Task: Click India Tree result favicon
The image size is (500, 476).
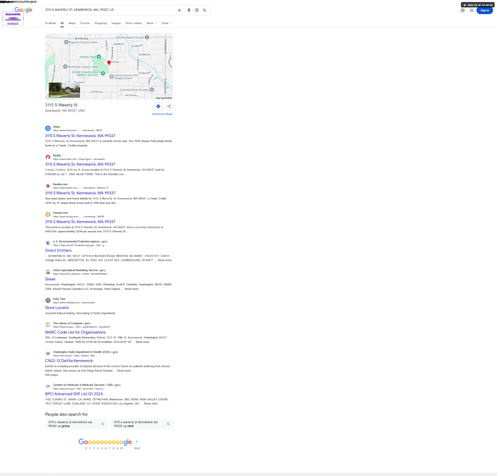Action: click(48, 300)
